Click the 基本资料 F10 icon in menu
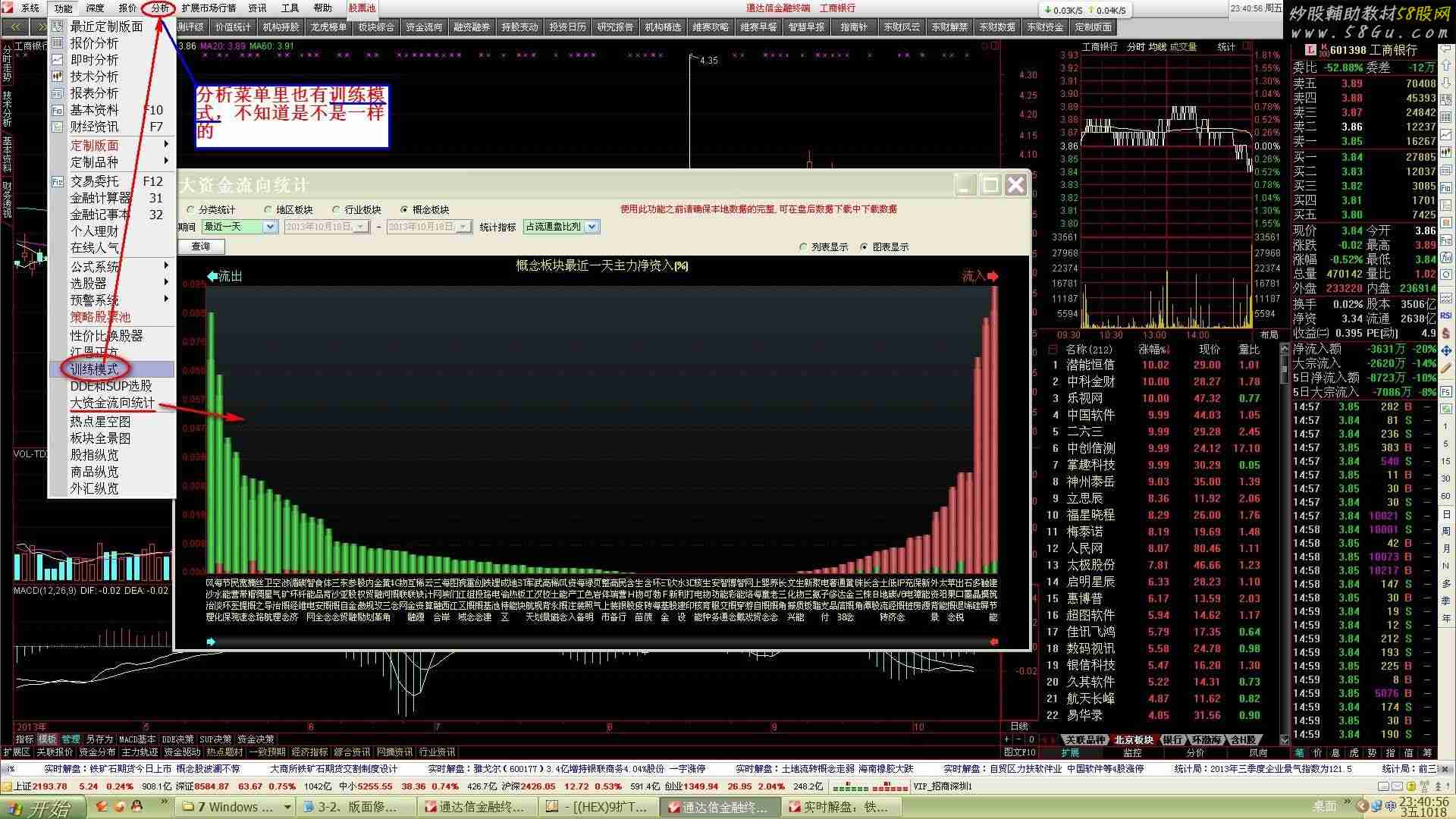This screenshot has height=819, width=1456. pos(57,110)
